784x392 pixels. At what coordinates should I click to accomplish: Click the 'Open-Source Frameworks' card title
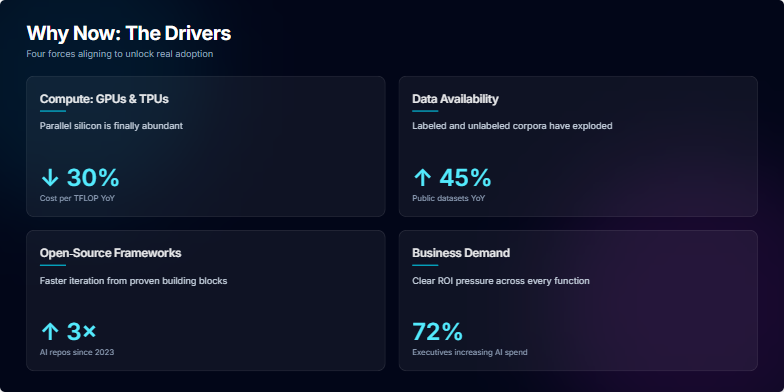[110, 253]
